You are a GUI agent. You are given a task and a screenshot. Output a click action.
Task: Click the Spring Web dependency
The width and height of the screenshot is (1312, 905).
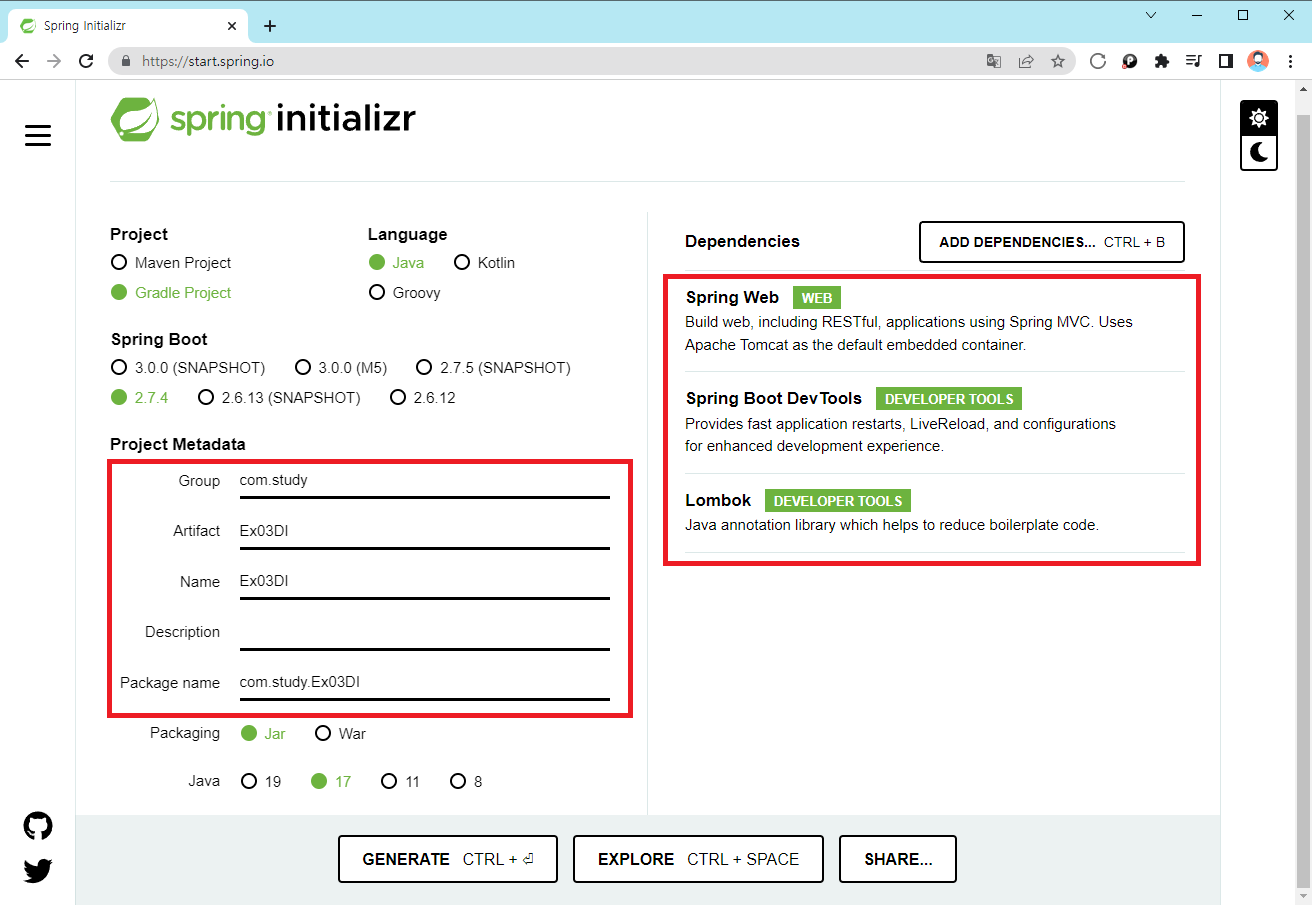(x=935, y=321)
